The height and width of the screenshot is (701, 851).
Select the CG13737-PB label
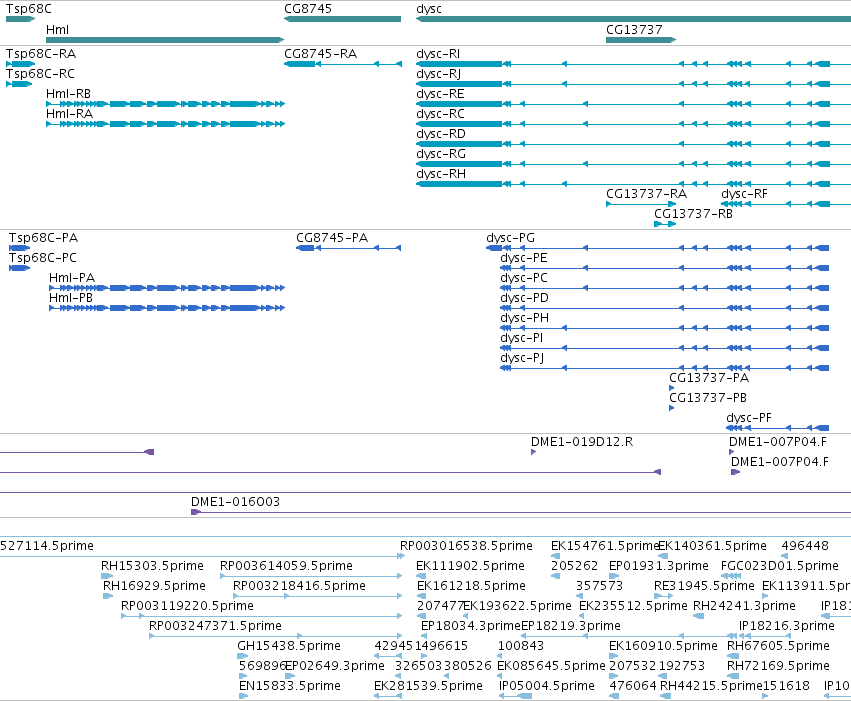click(708, 398)
